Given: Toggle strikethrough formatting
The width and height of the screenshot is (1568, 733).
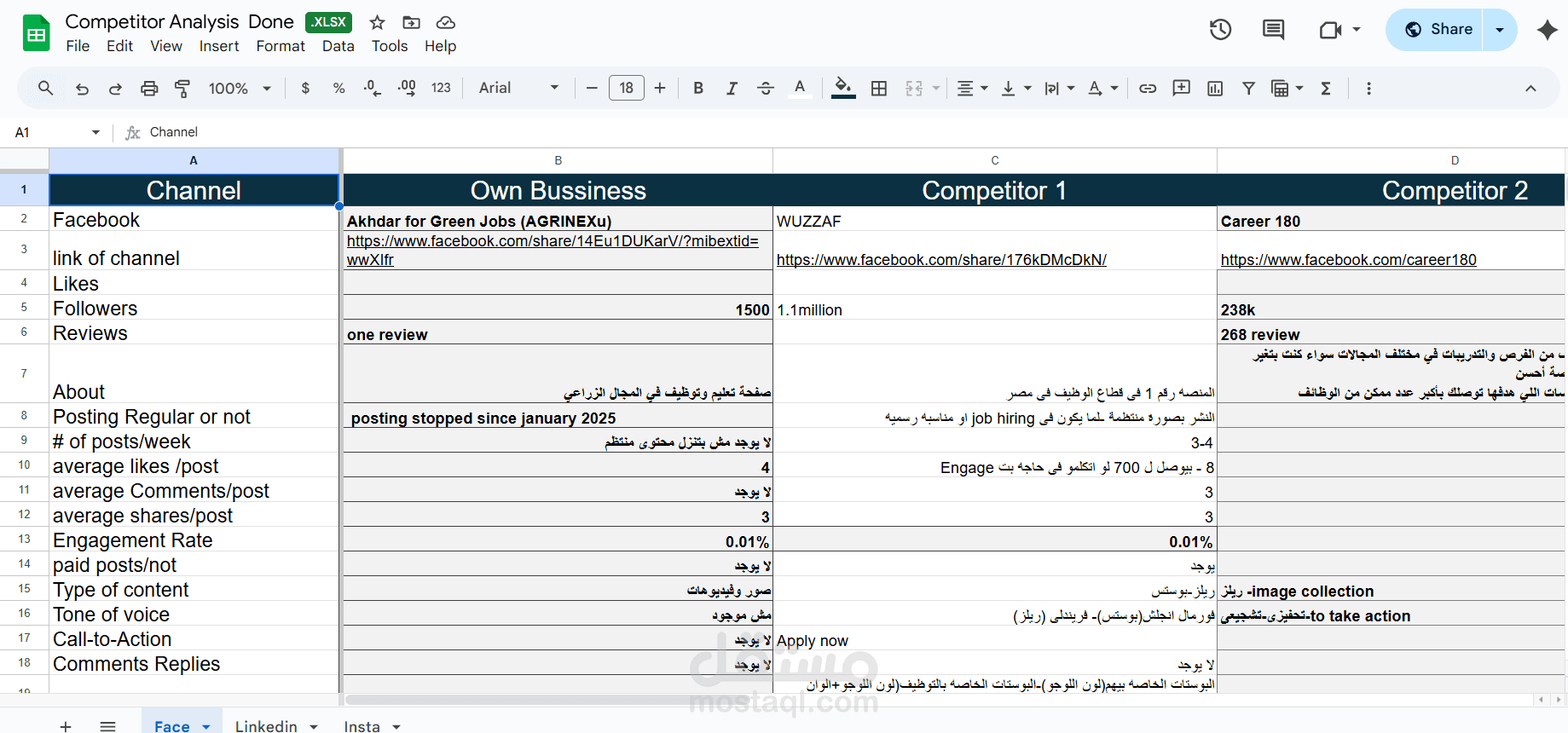Looking at the screenshot, I should 766,88.
